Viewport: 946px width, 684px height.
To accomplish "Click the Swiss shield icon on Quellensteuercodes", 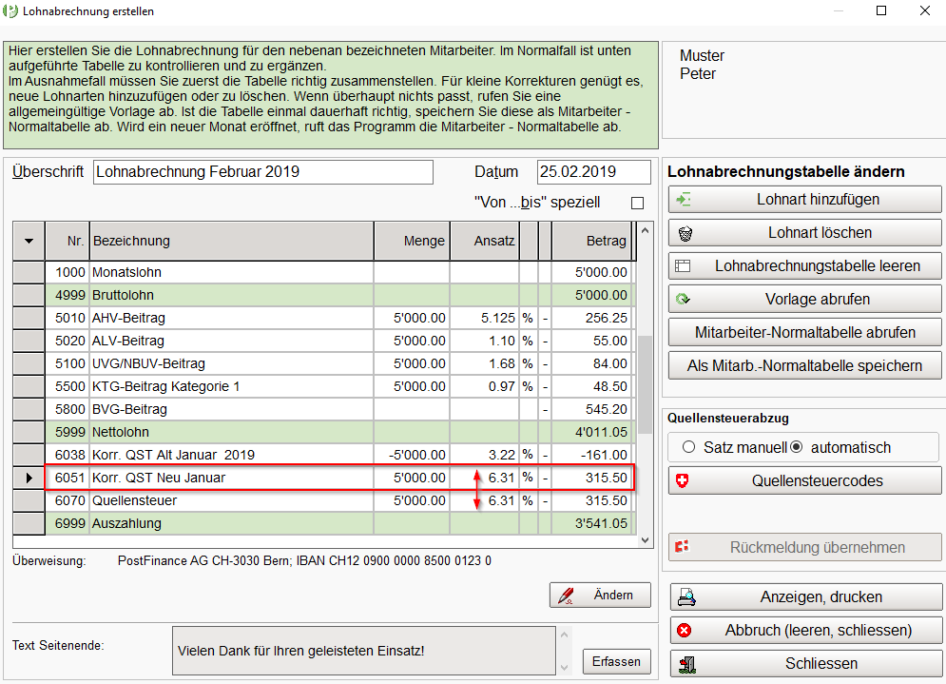I will click(x=682, y=481).
